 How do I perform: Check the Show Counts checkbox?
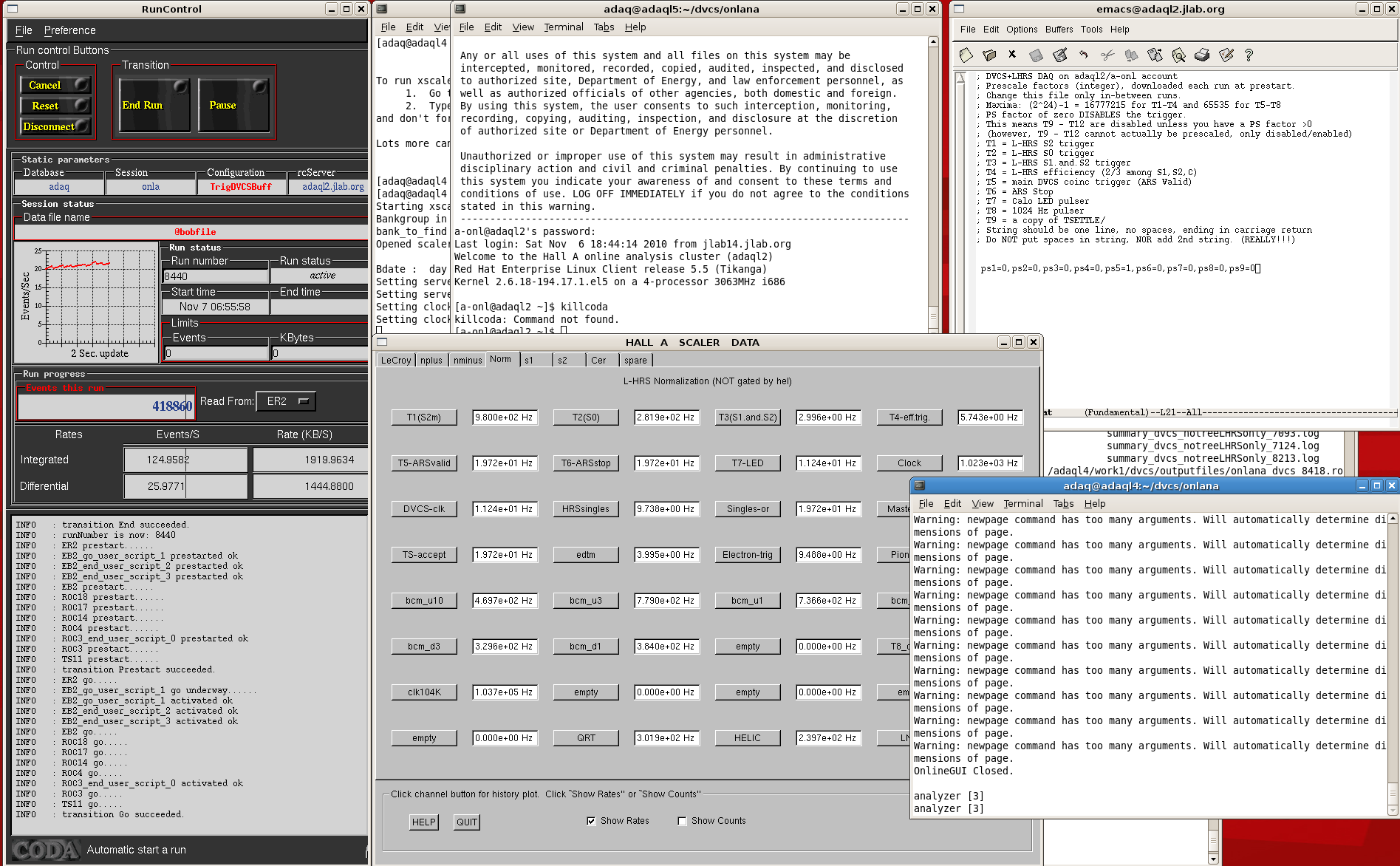(x=682, y=821)
